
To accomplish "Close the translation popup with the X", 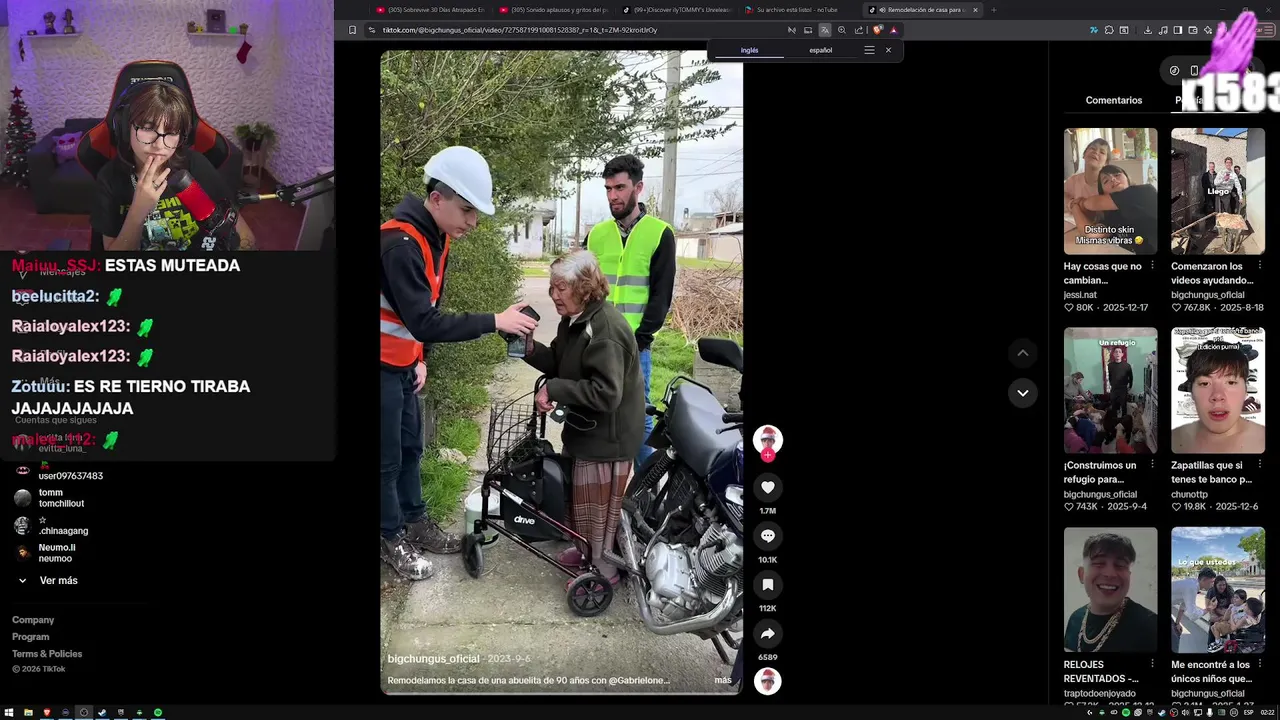I will [x=888, y=50].
